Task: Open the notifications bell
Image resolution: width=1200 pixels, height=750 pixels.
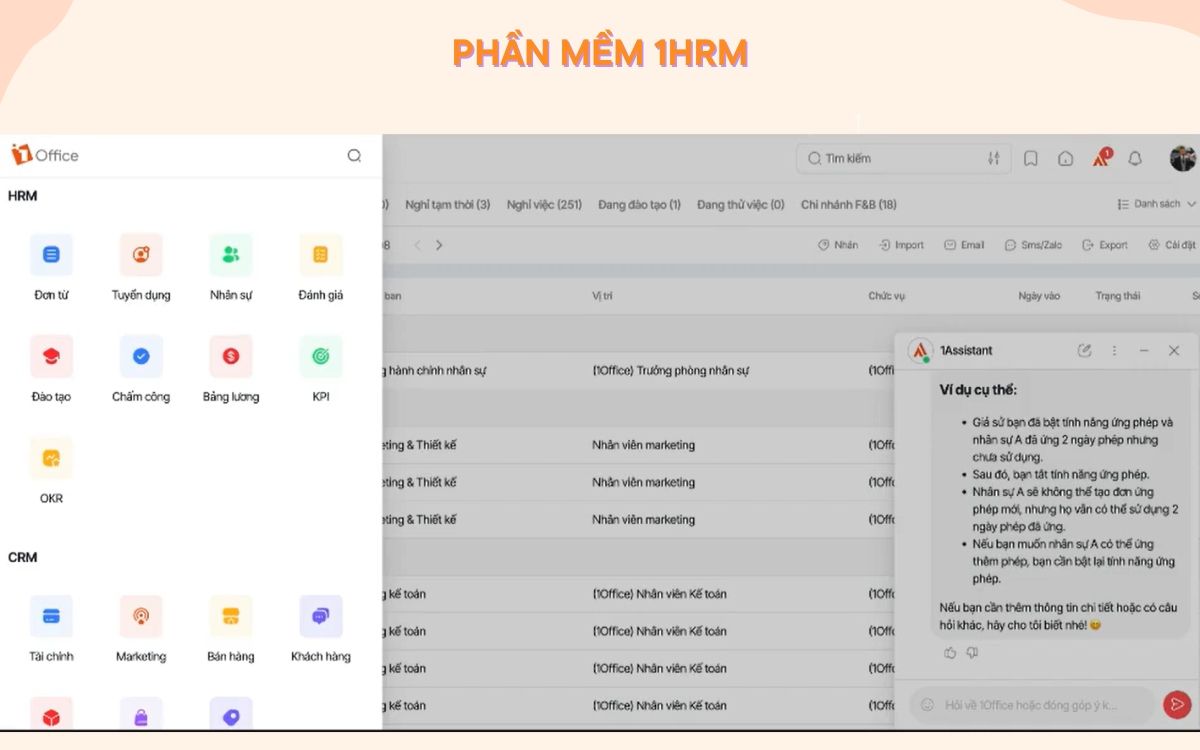Action: pyautogui.click(x=1135, y=158)
